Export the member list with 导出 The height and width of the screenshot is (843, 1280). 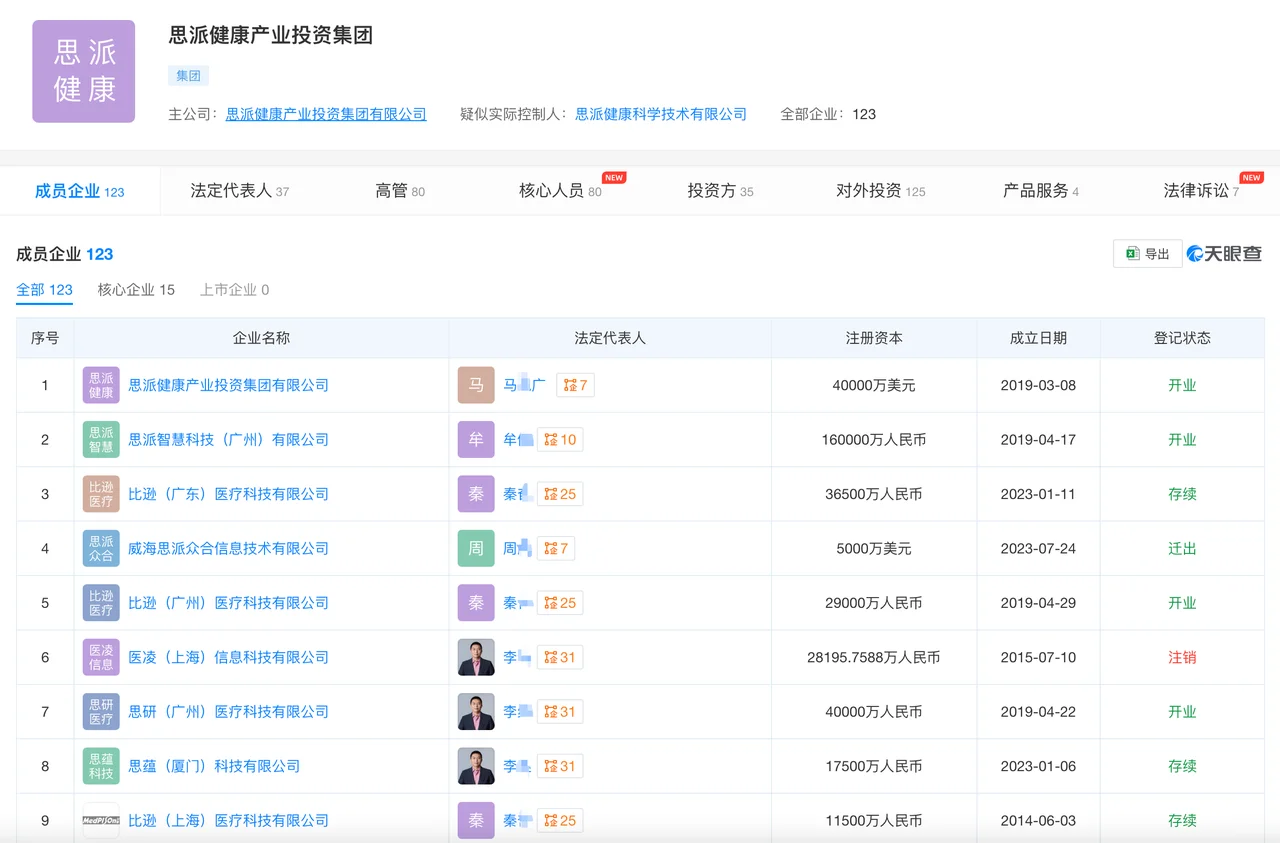(x=1148, y=254)
